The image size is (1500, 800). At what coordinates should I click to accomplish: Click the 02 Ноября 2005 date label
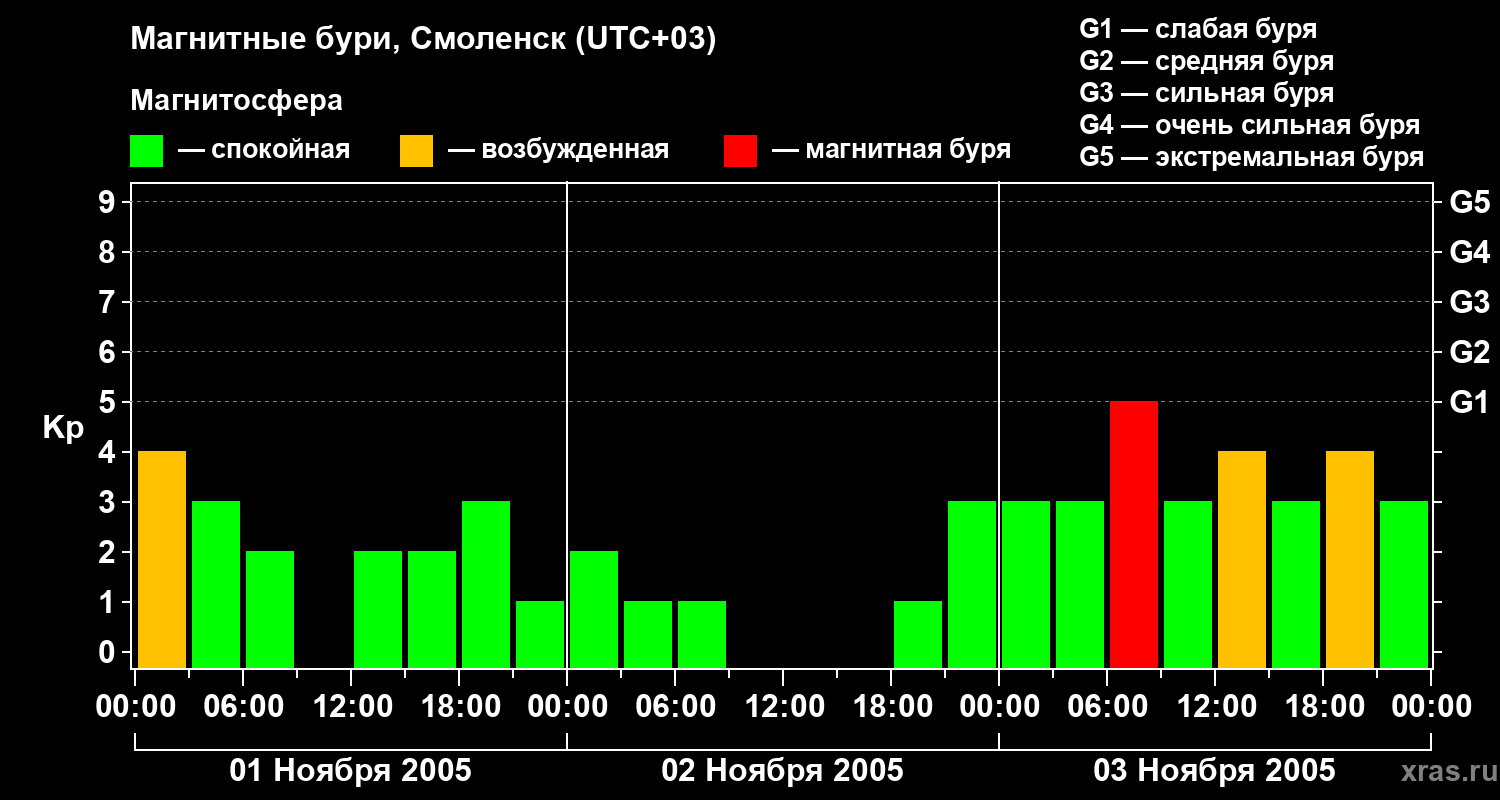click(x=782, y=770)
